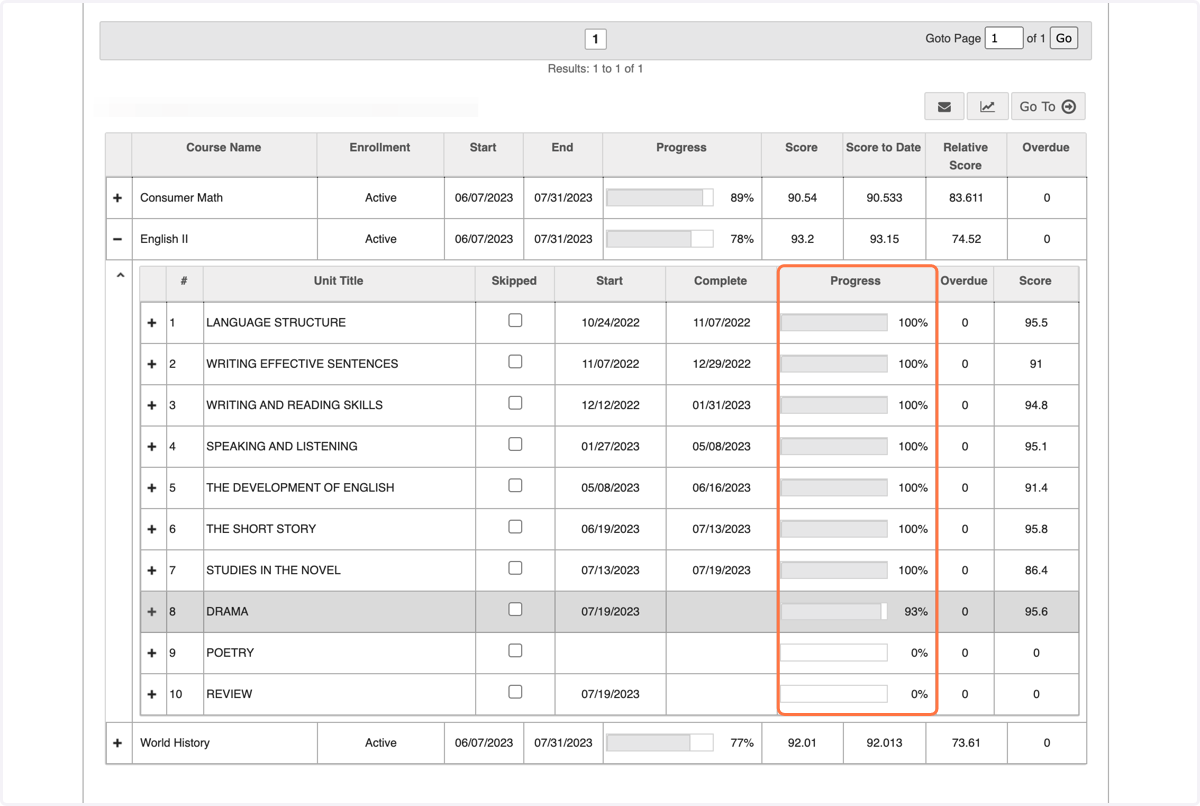Click the Go To arrow button
1200x806 pixels.
pos(1047,107)
